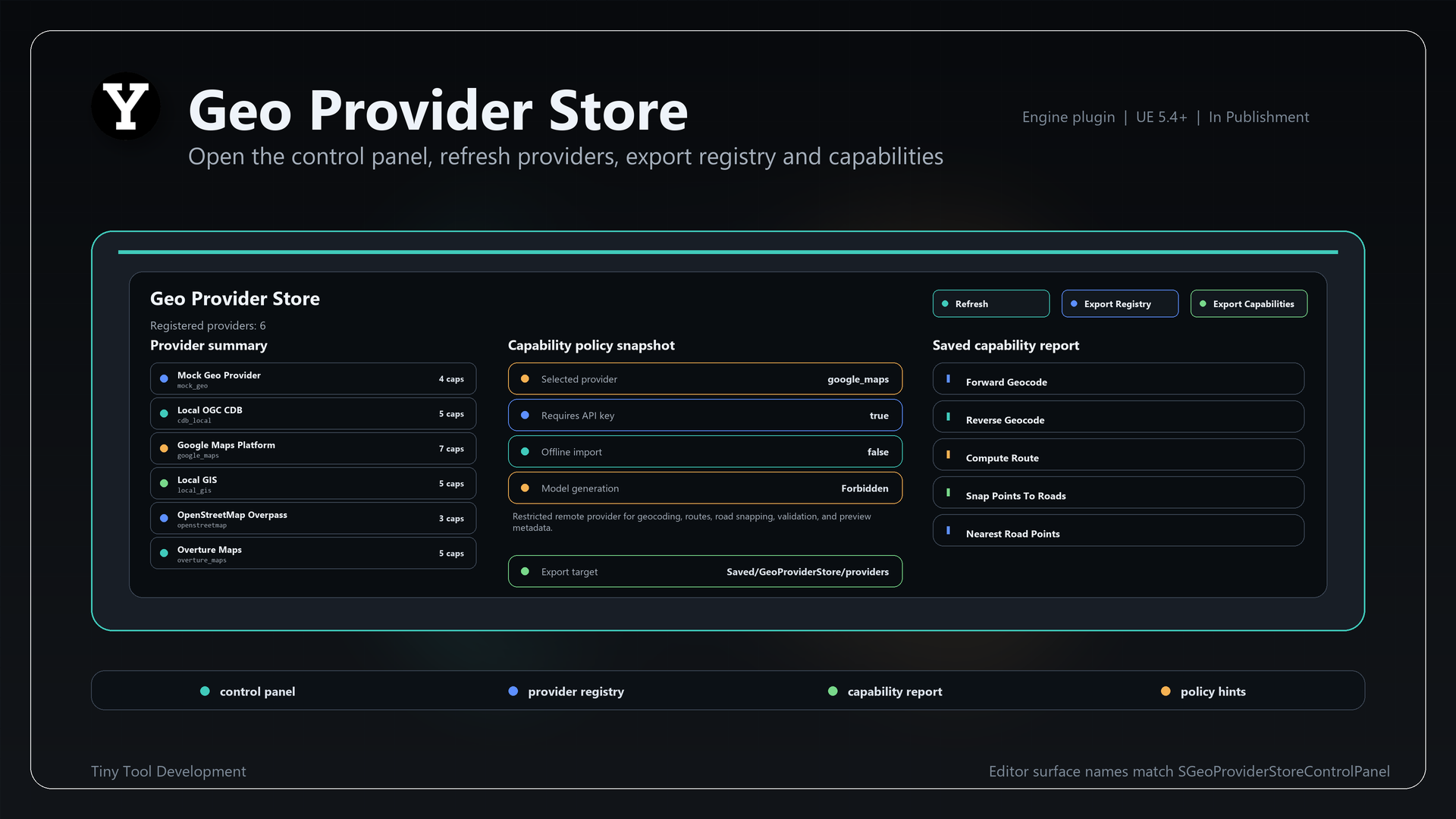This screenshot has width=1456, height=819.
Task: Open the Snap Points To Roads entry
Action: pos(1119,492)
